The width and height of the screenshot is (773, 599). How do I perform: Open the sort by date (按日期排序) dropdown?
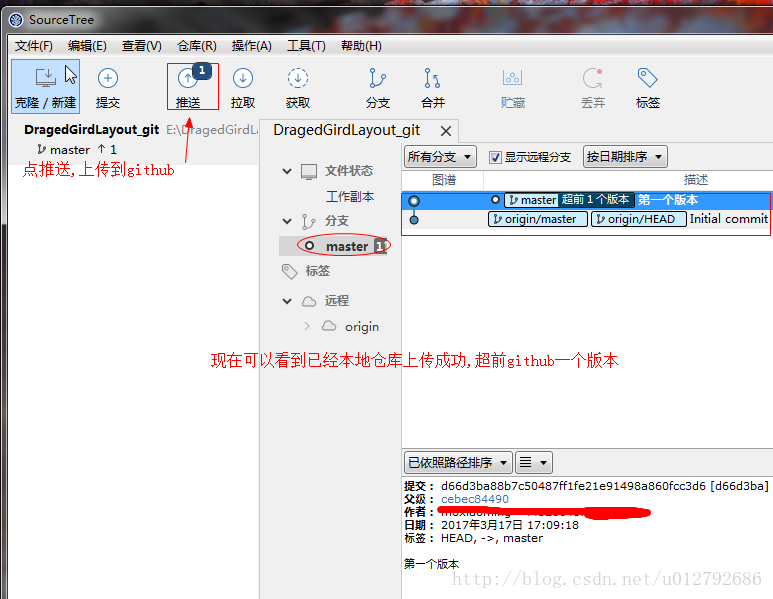point(625,157)
